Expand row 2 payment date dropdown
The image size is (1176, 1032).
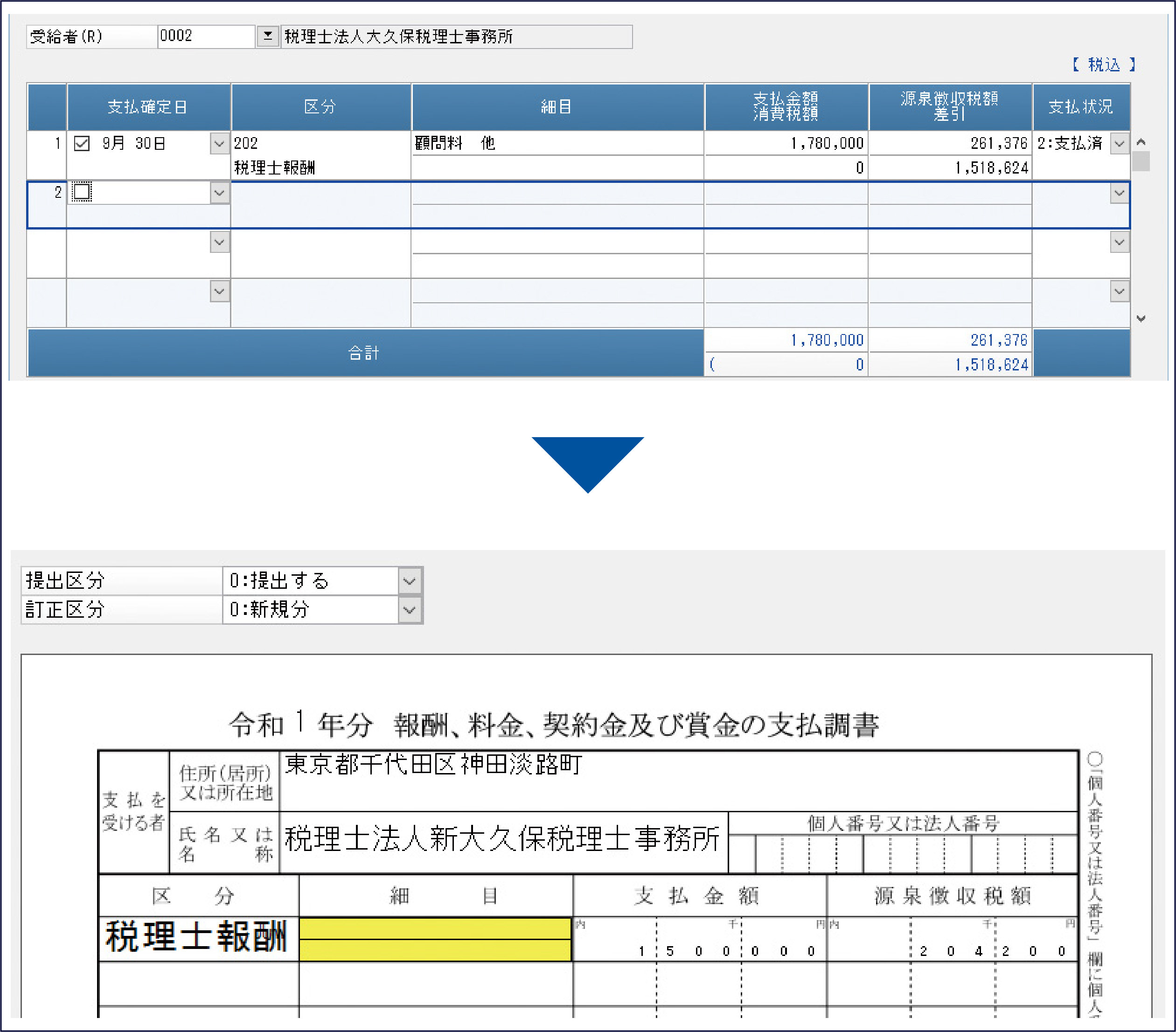click(219, 193)
